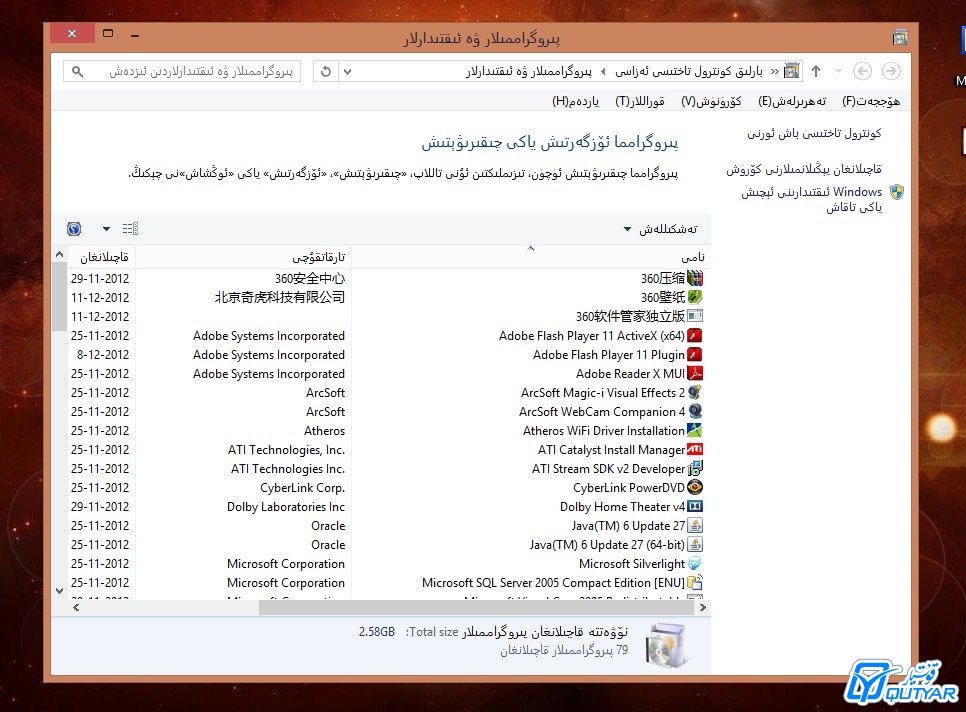Click the control panel icon in address bar

click(792, 71)
